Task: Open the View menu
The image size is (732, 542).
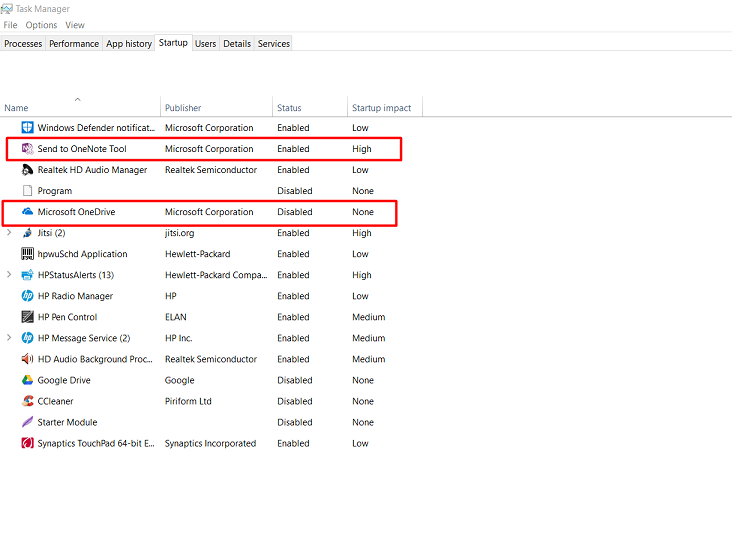Action: [75, 25]
